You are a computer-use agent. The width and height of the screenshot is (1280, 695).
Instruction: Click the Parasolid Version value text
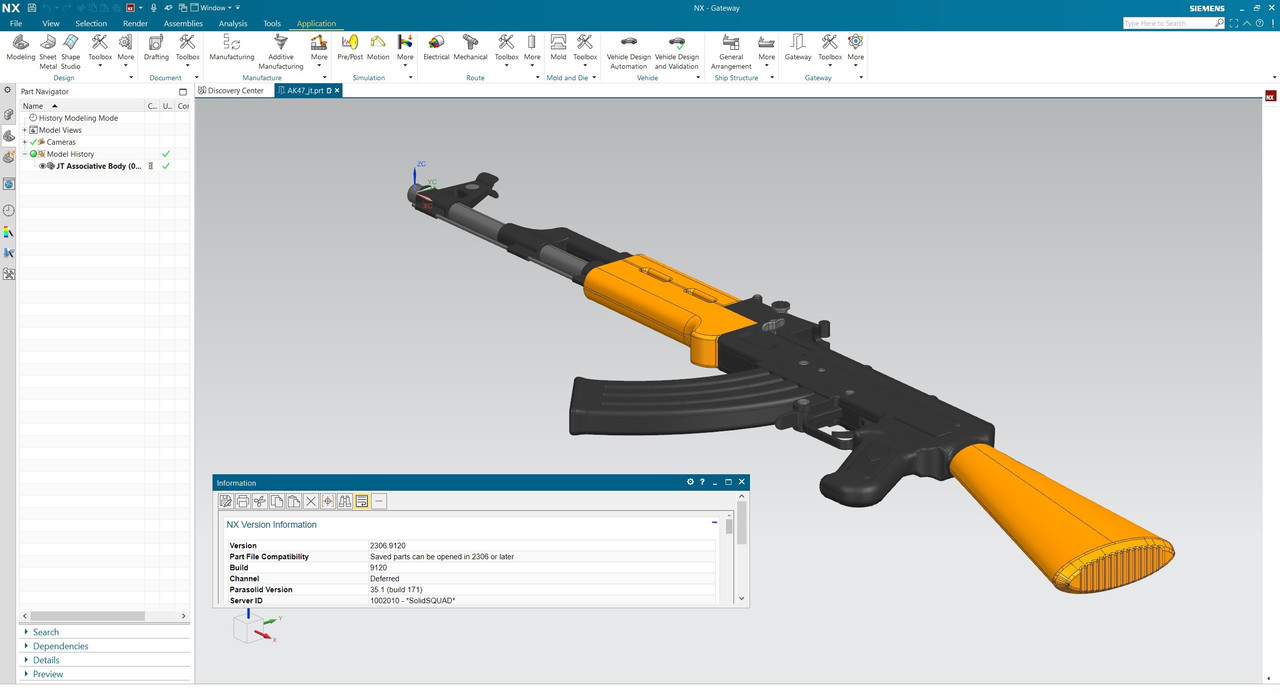pos(397,589)
